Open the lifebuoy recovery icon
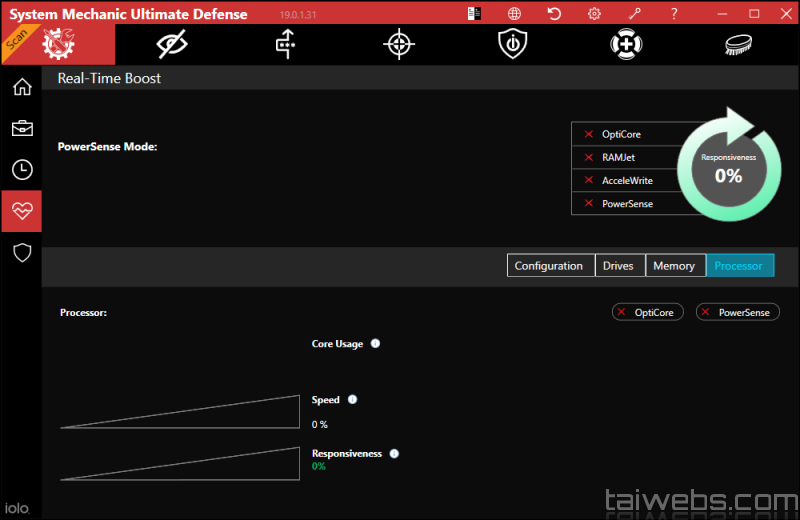The height and width of the screenshot is (520, 800). pyautogui.click(x=626, y=44)
